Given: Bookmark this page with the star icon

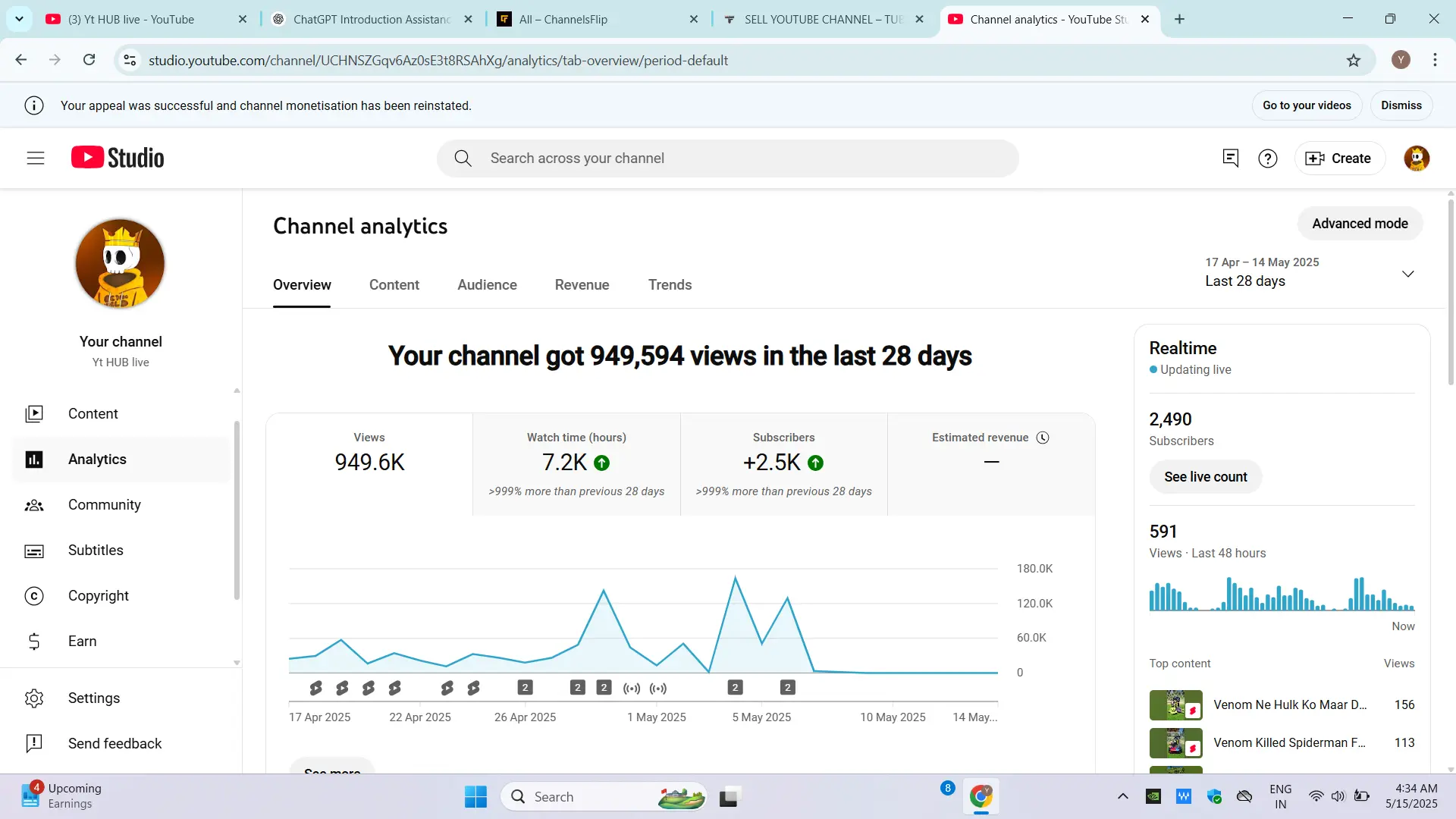Looking at the screenshot, I should [x=1354, y=61].
